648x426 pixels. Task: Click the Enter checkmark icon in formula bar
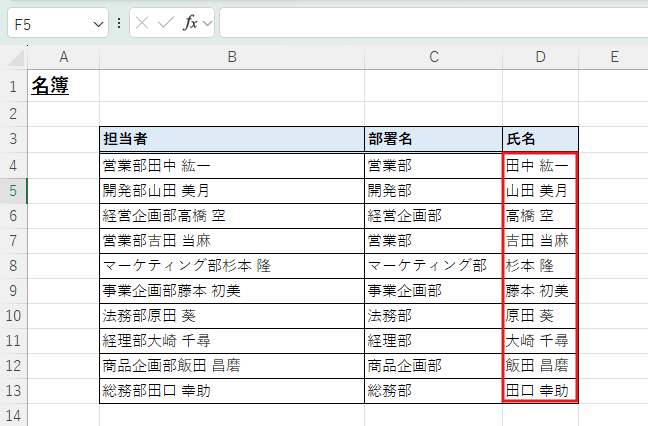pyautogui.click(x=166, y=23)
